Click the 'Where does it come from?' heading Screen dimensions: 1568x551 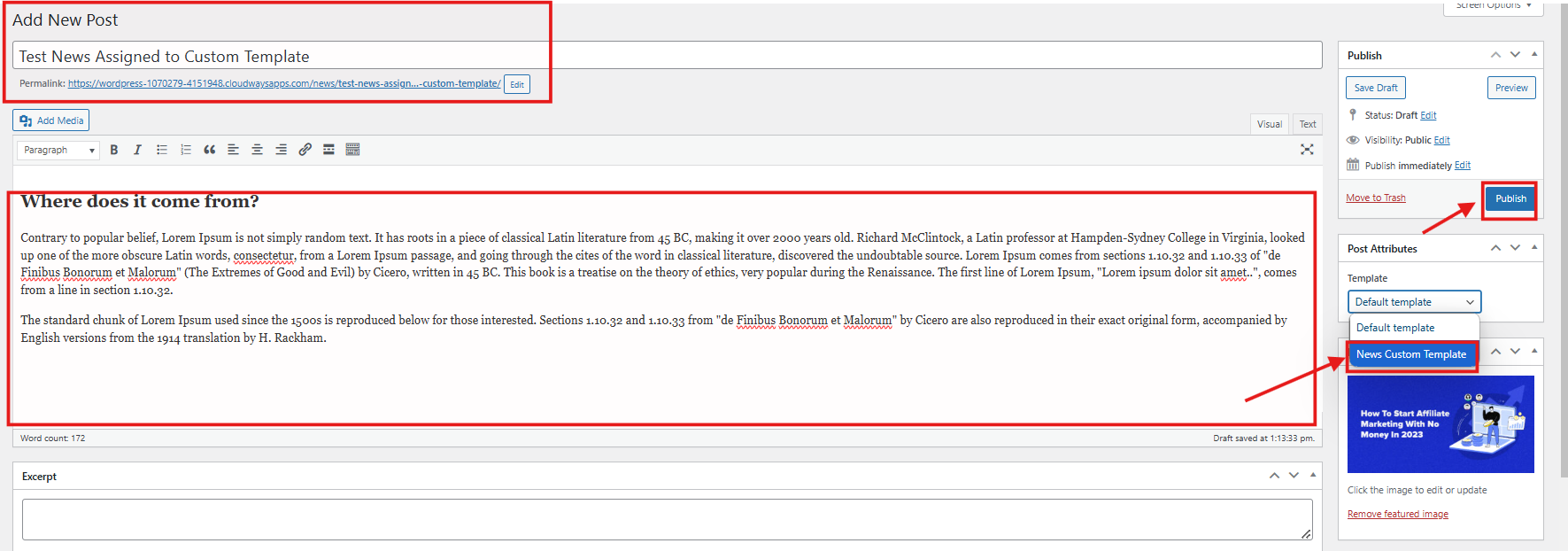(140, 201)
